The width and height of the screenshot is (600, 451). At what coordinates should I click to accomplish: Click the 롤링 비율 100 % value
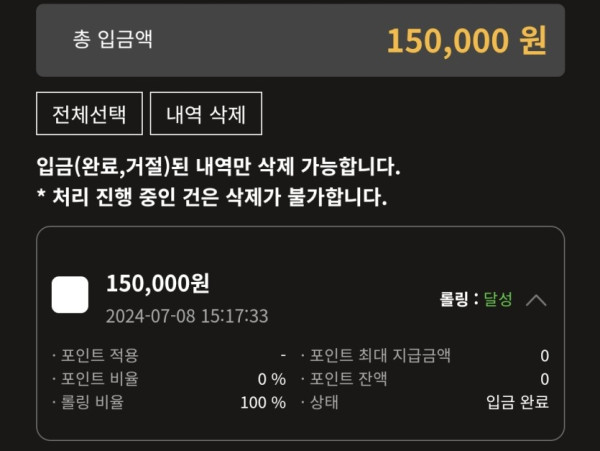[x=263, y=402]
